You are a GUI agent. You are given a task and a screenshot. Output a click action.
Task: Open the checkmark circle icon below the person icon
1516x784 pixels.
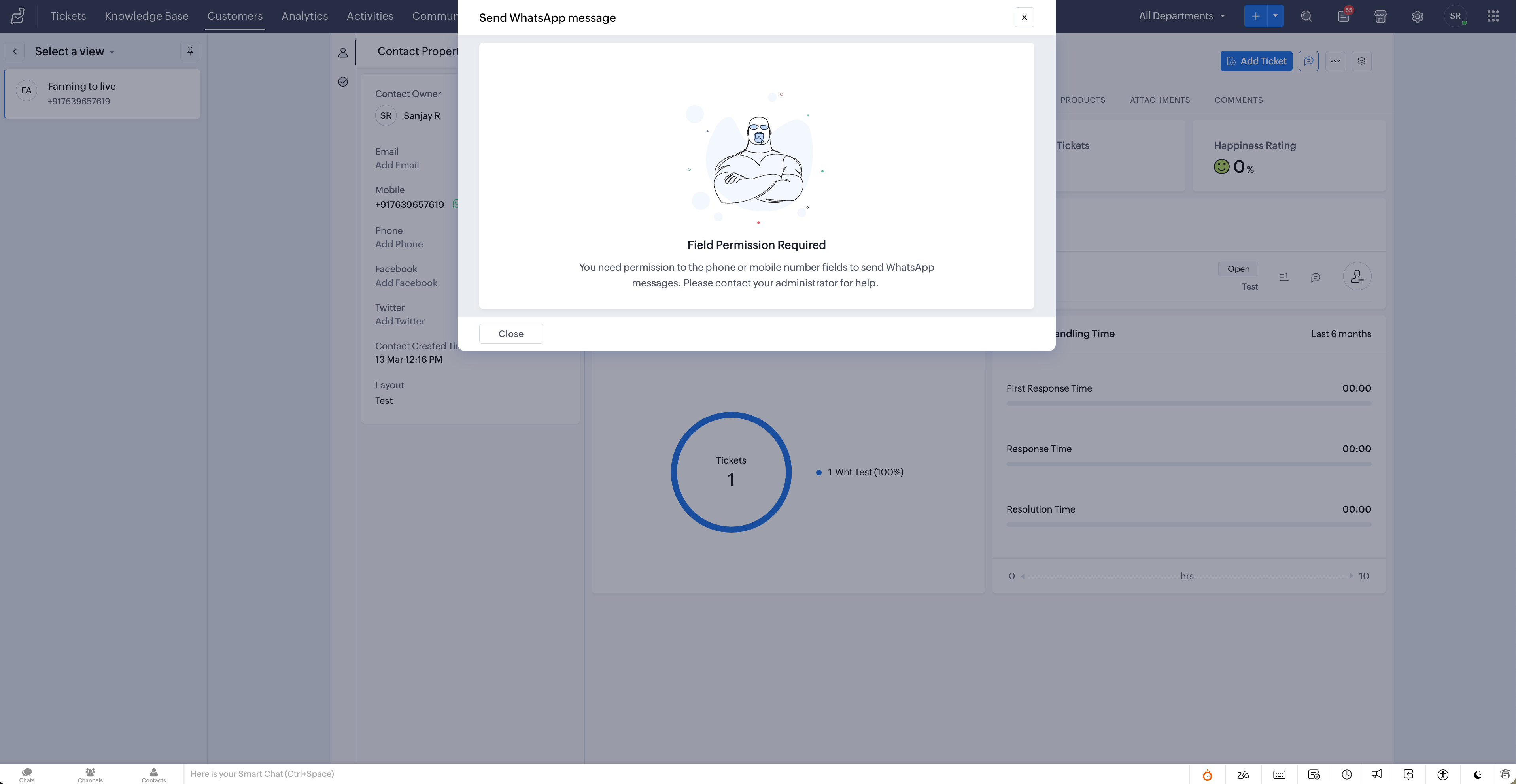pyautogui.click(x=343, y=82)
